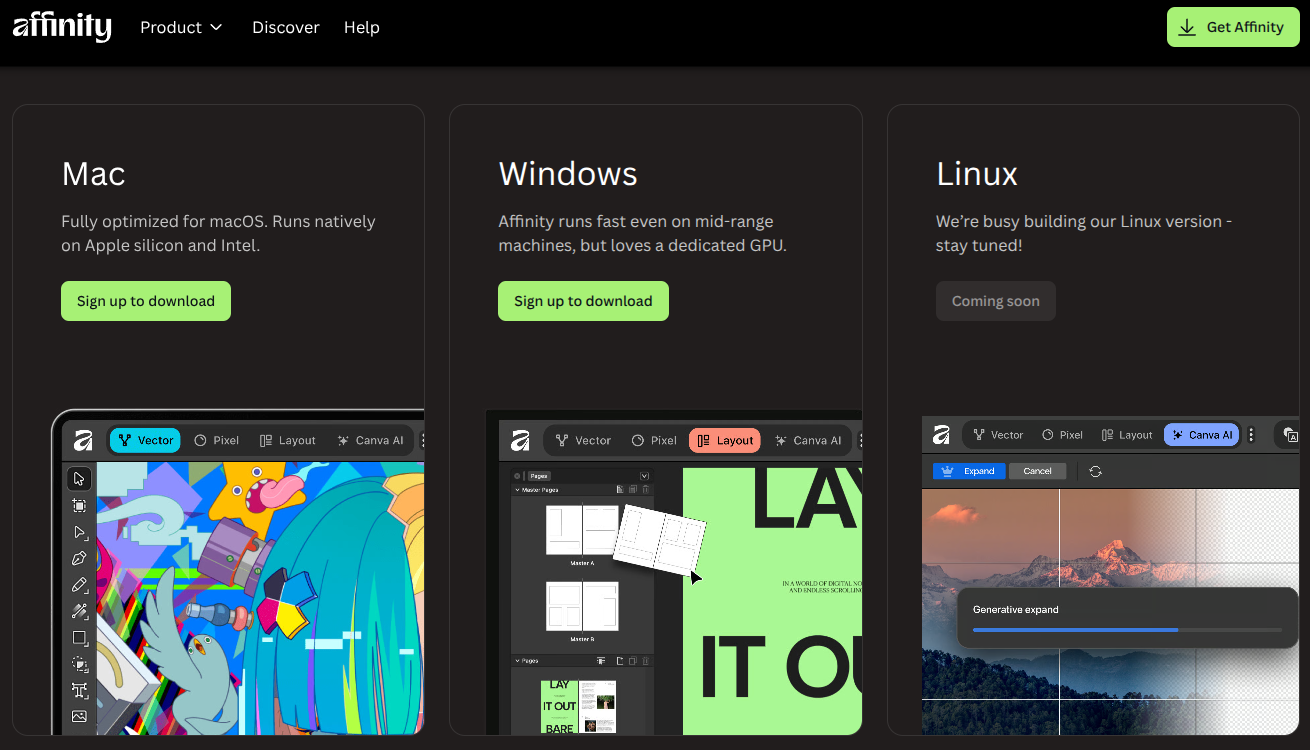Click the Generative expand progress bar
1310x750 pixels.
pos(1127,630)
